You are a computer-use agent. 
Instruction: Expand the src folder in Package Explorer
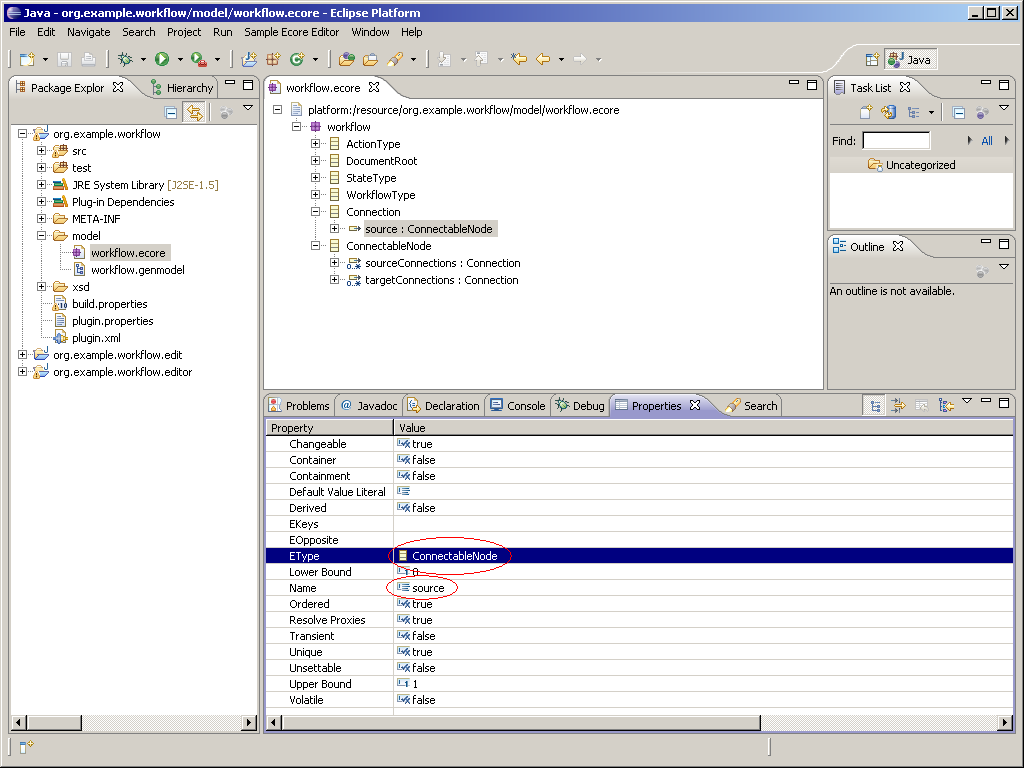(42, 151)
